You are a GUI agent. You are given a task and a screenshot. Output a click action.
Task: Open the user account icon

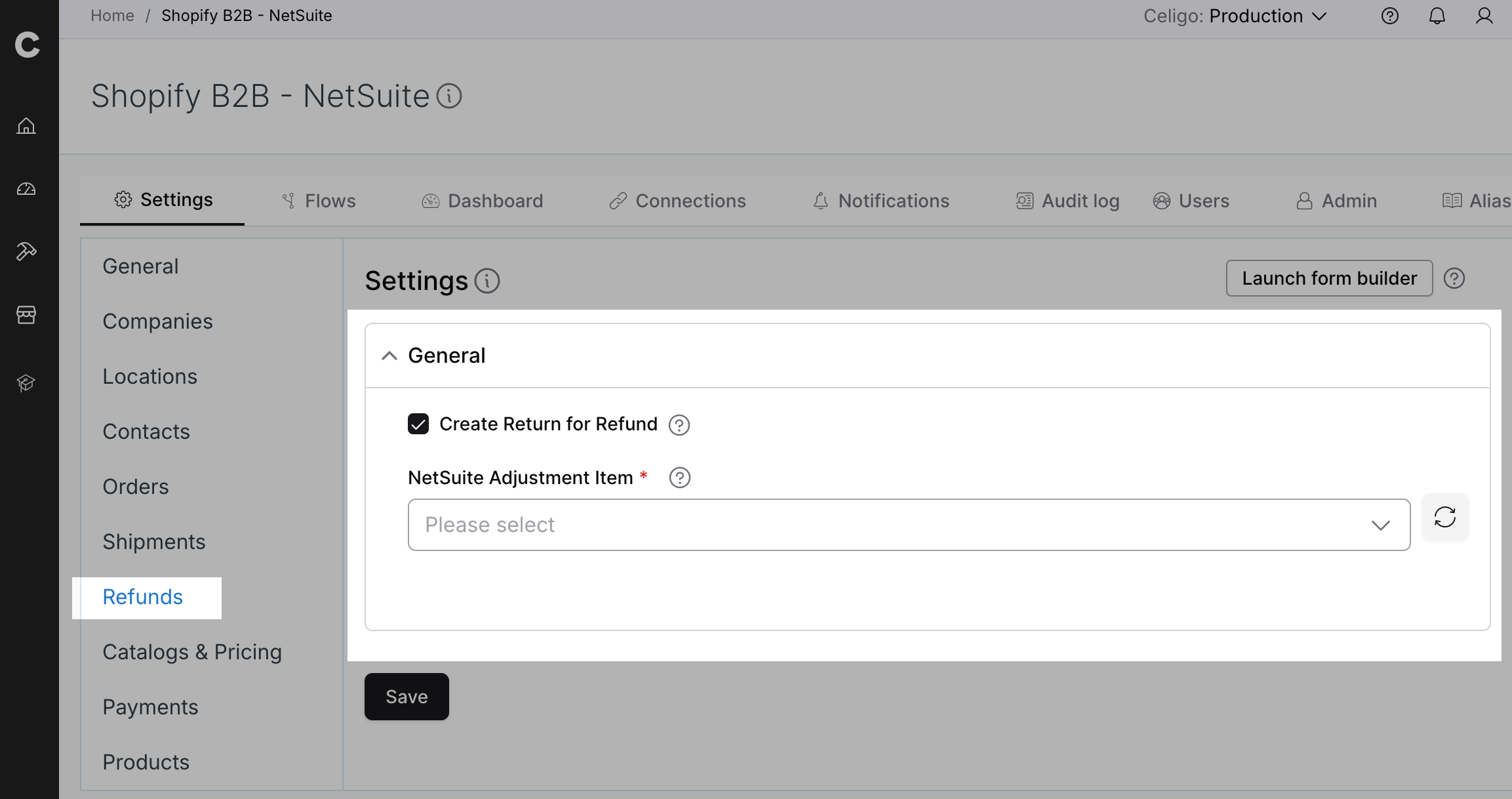tap(1484, 16)
